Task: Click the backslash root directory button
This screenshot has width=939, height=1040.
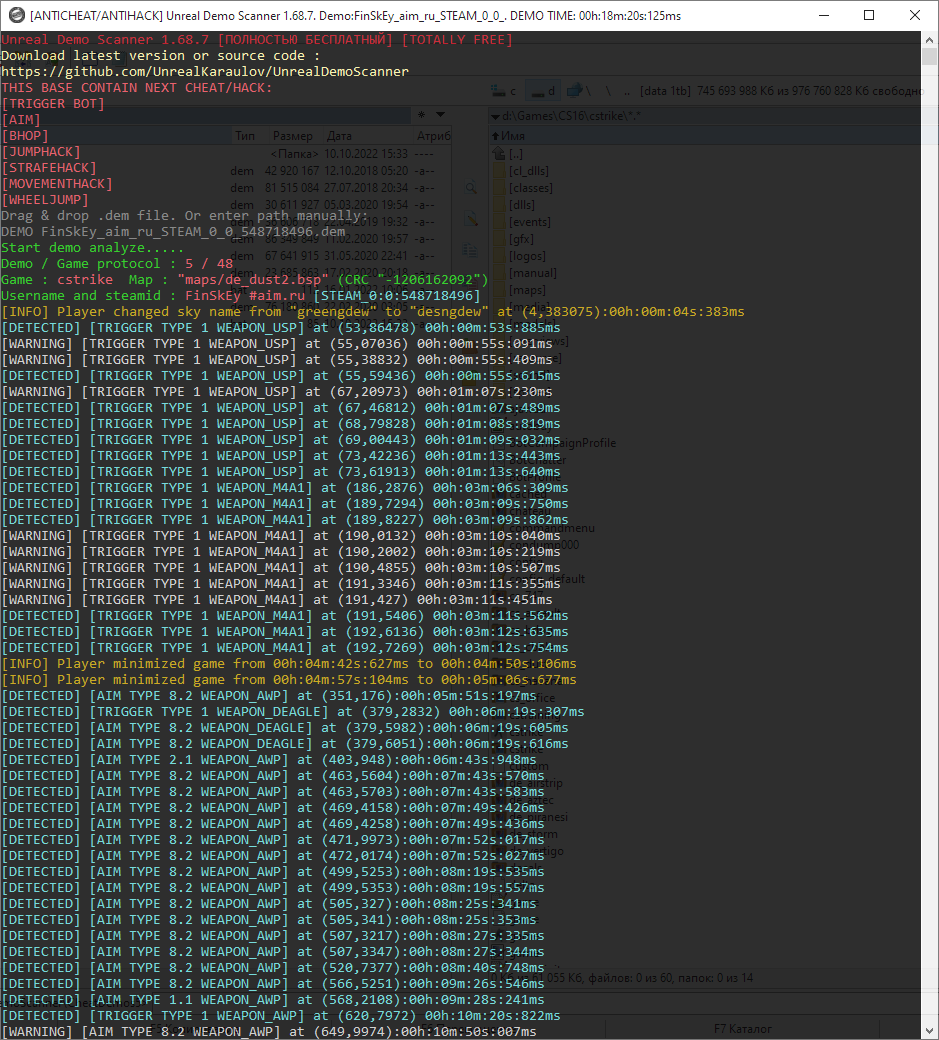Action: (x=608, y=91)
